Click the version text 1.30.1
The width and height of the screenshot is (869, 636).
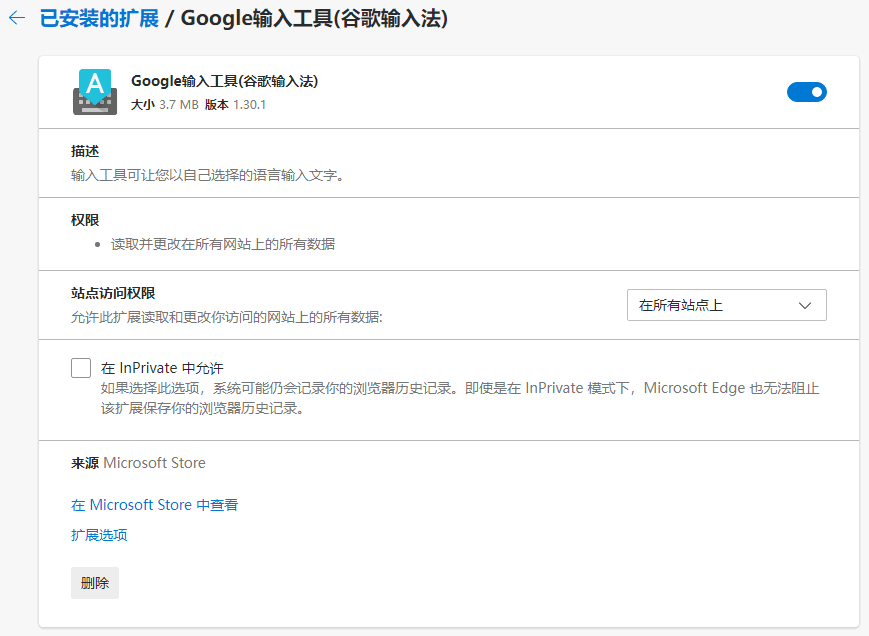point(249,105)
